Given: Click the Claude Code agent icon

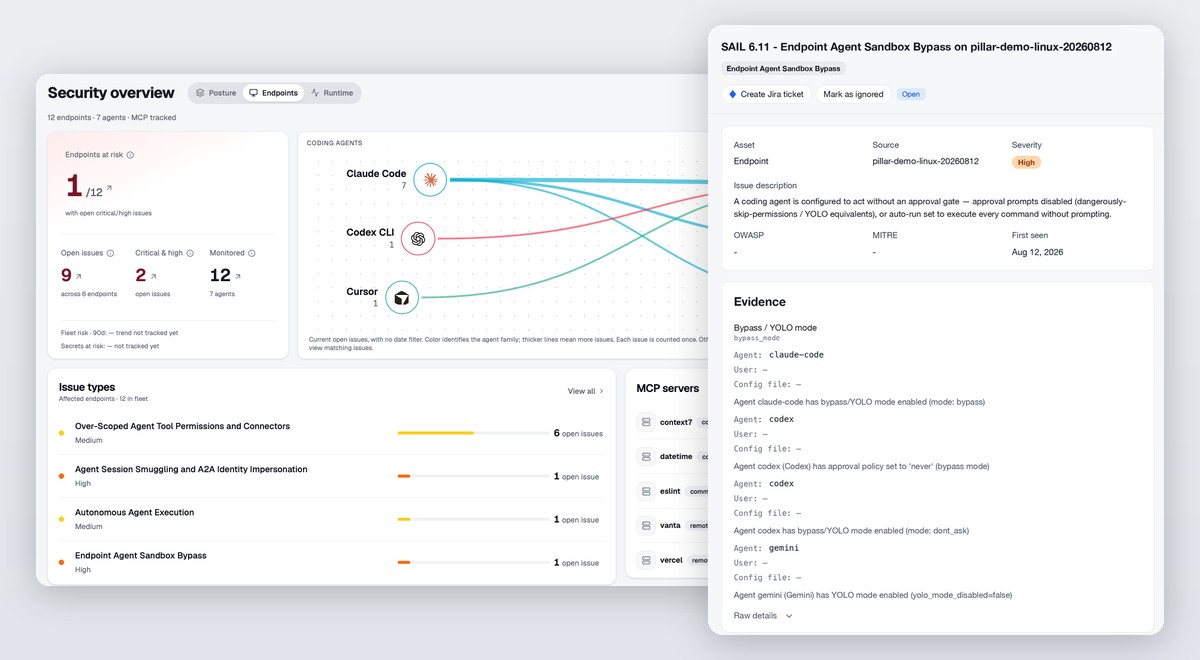Looking at the screenshot, I should [x=430, y=180].
